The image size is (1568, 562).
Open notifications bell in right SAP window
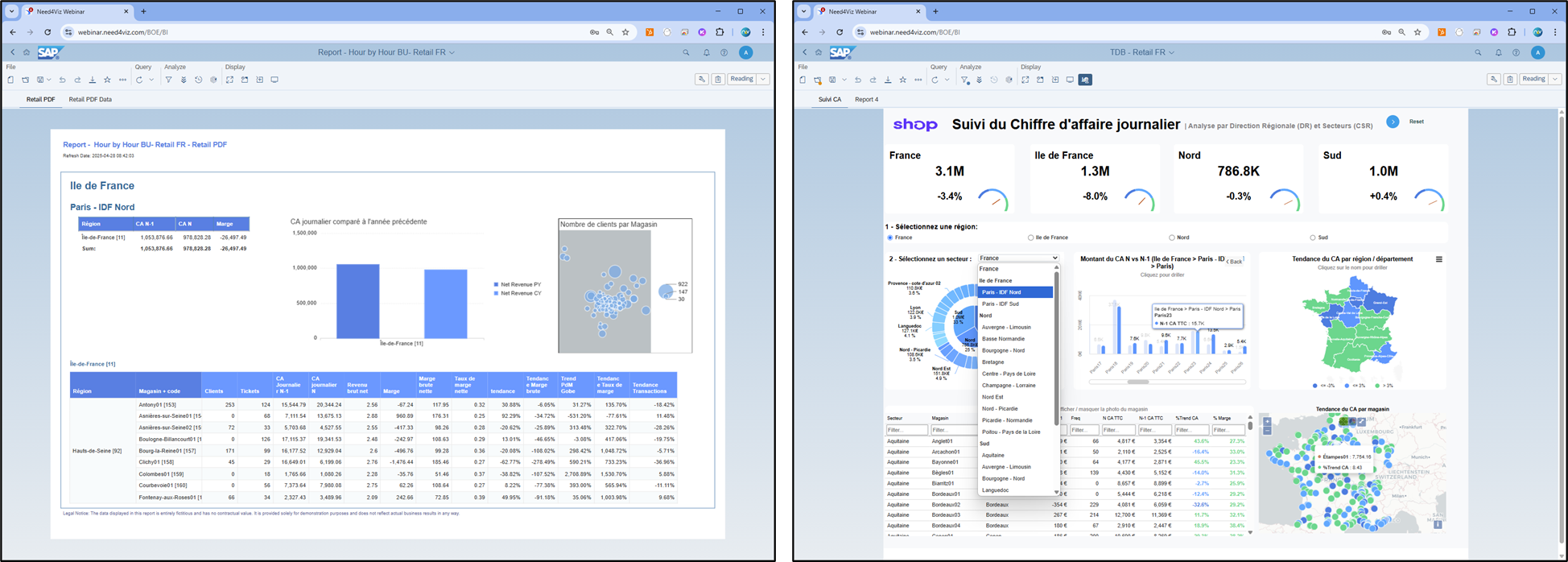1498,52
